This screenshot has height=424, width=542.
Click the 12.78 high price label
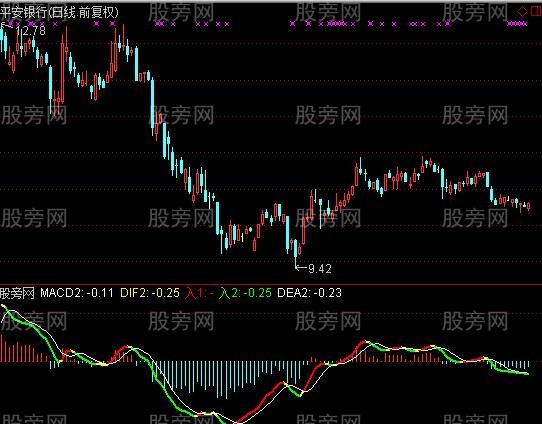(x=30, y=31)
